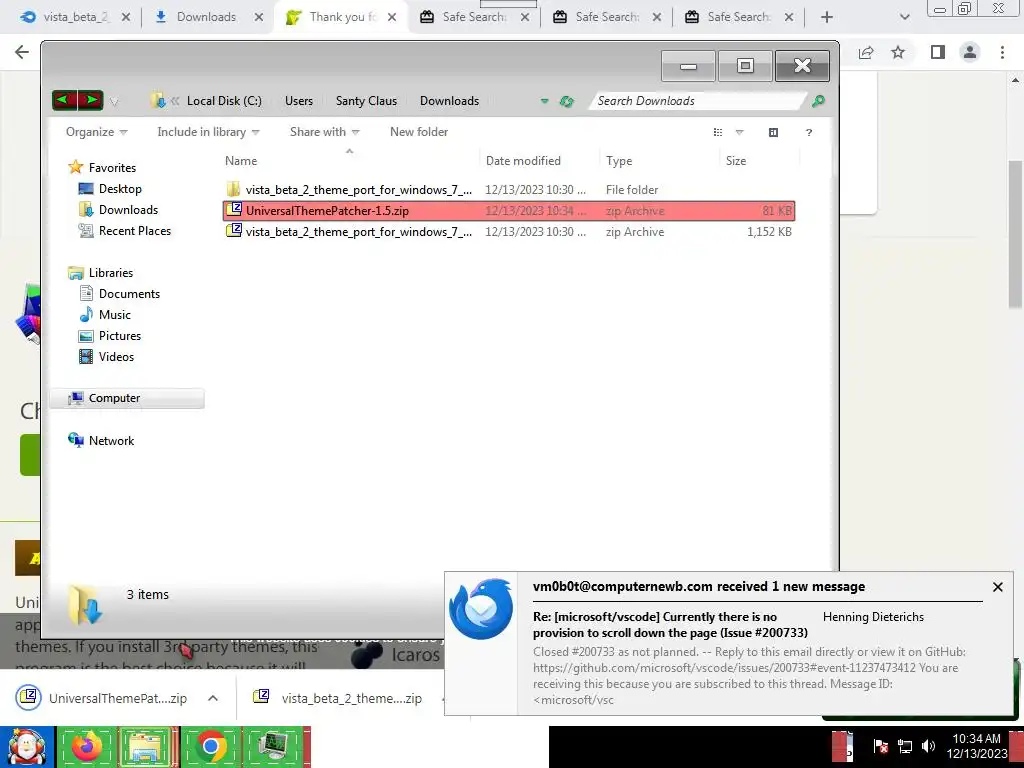The width and height of the screenshot is (1024, 768).
Task: Click the volume speaker tray icon
Action: [928, 746]
